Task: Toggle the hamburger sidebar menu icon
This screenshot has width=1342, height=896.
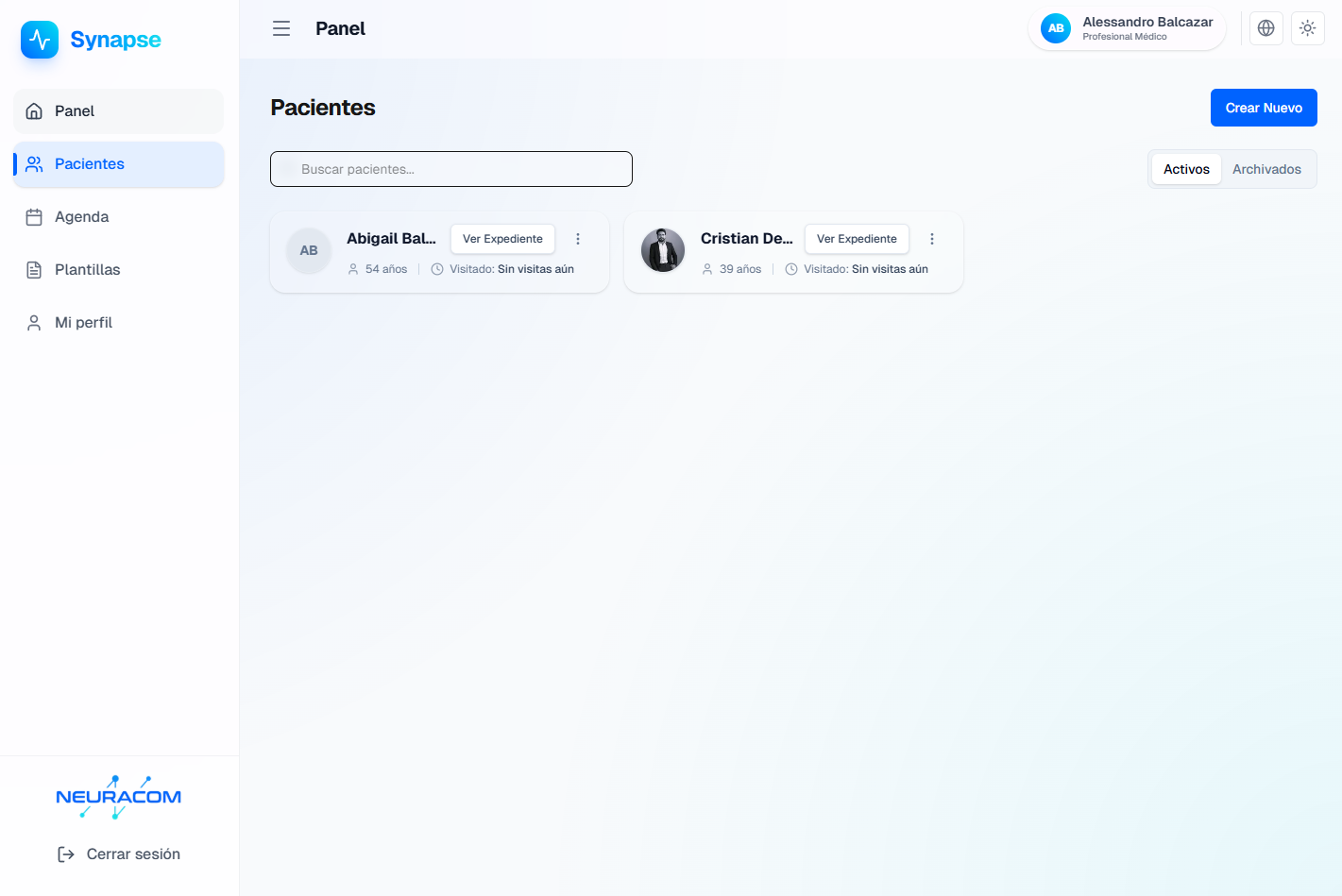Action: click(281, 28)
